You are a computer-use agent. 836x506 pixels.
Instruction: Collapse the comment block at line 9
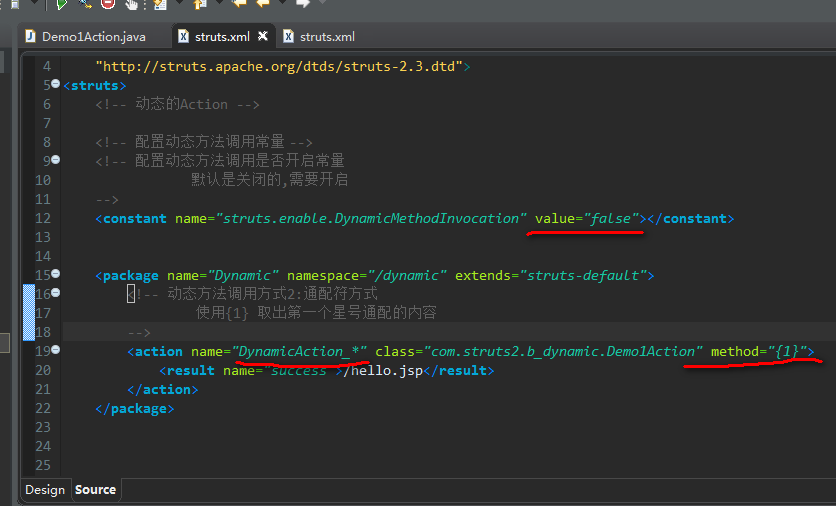[55, 160]
